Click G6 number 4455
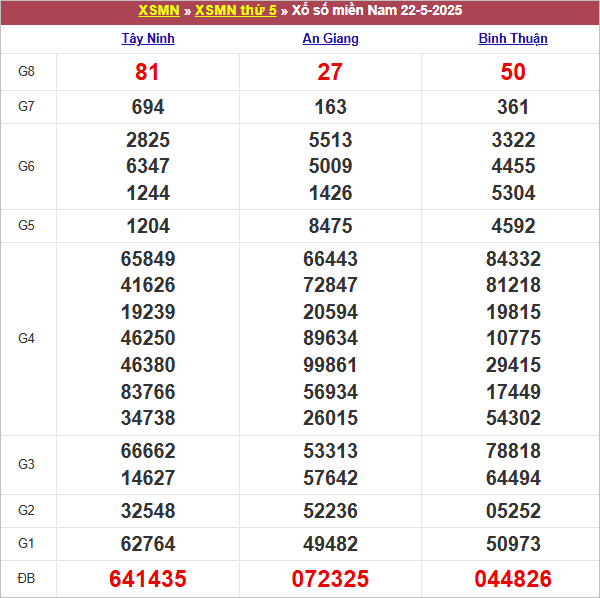 coord(514,166)
